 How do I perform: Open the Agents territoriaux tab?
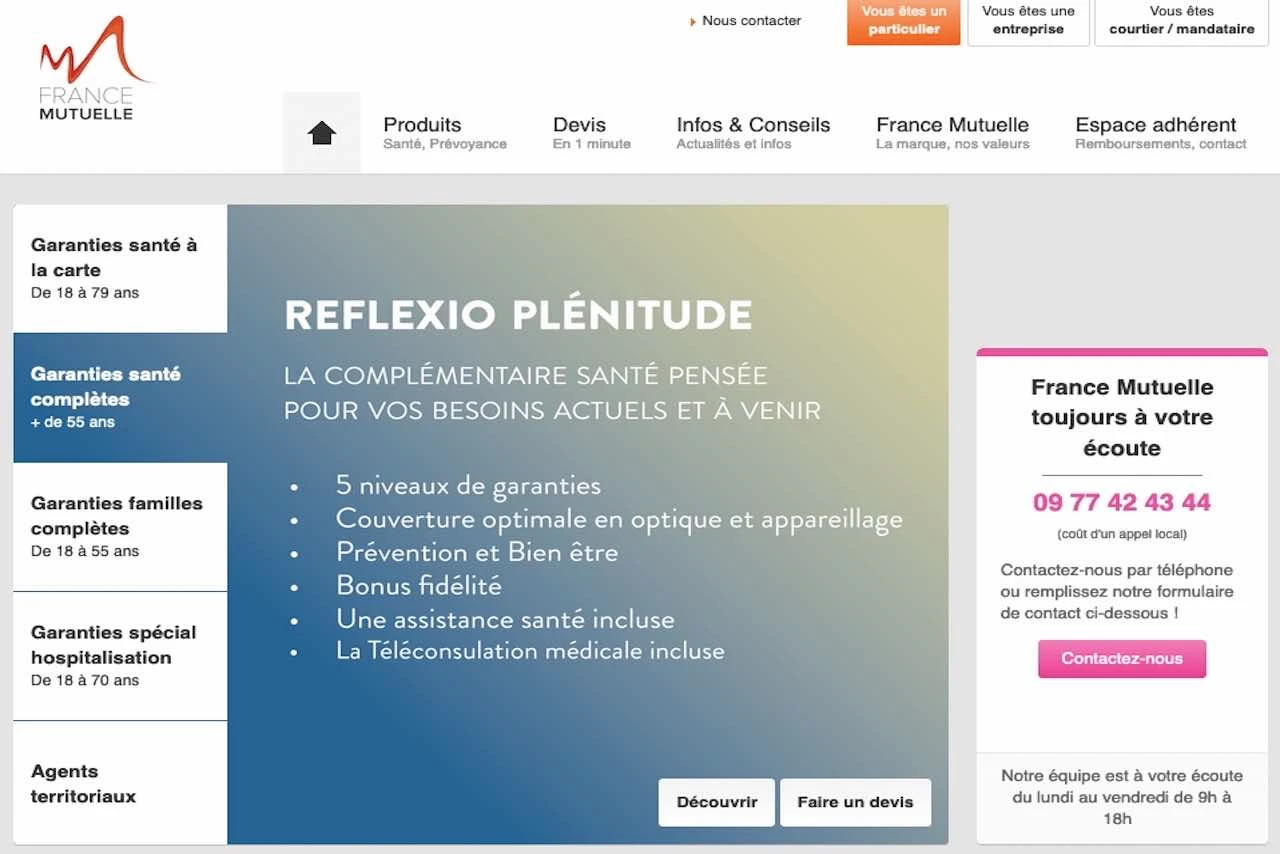tap(120, 784)
